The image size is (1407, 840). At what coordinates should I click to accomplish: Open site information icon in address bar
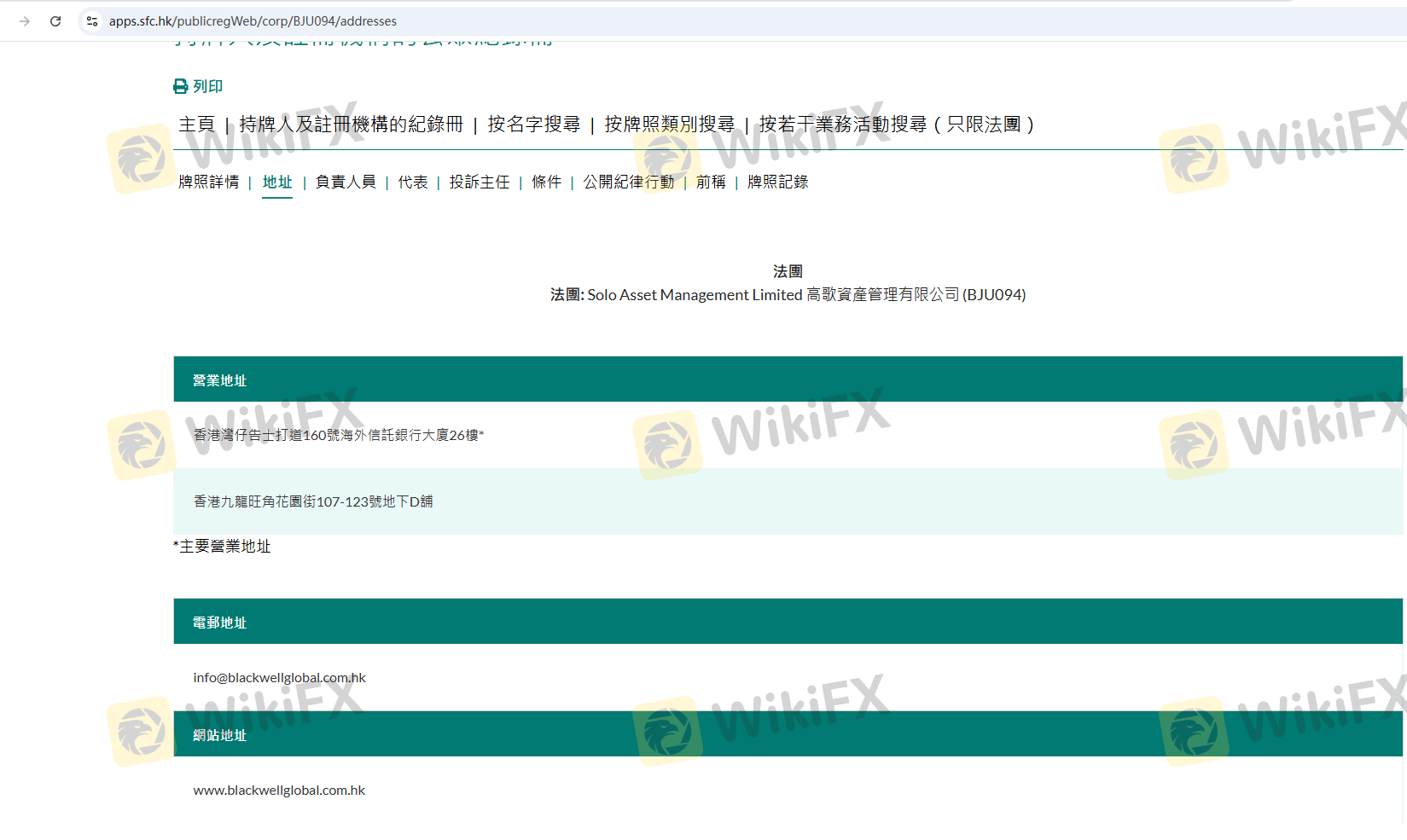click(92, 21)
